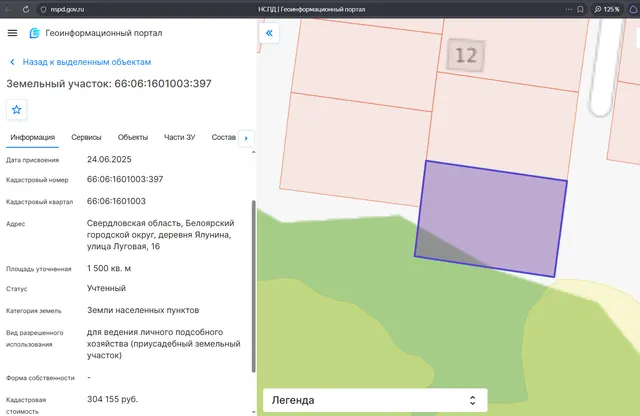Click the site security shield icon
The image size is (640, 416).
click(x=43, y=9)
